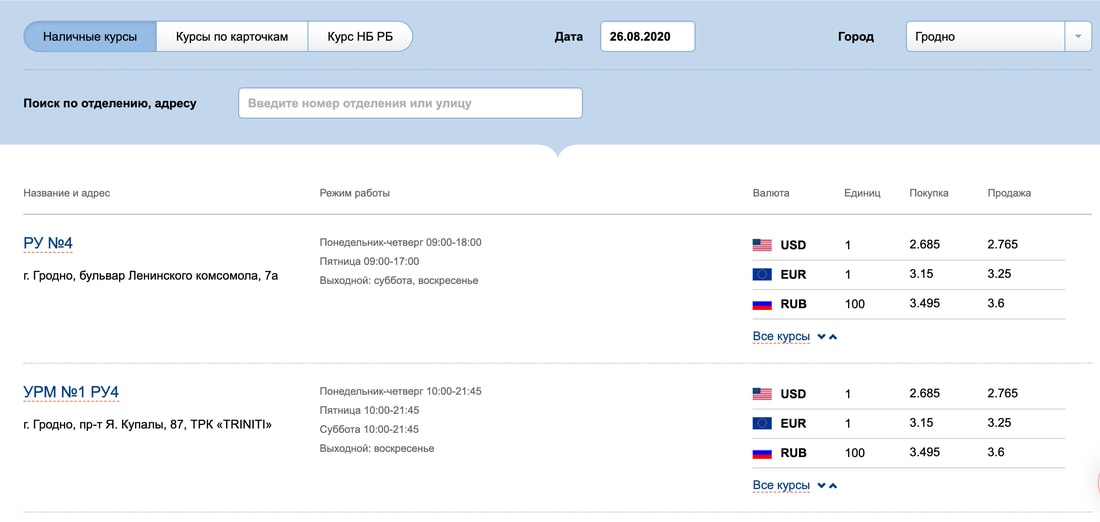Click the city dropdown arrow button
The width and height of the screenshot is (1100, 522).
[x=1077, y=37]
